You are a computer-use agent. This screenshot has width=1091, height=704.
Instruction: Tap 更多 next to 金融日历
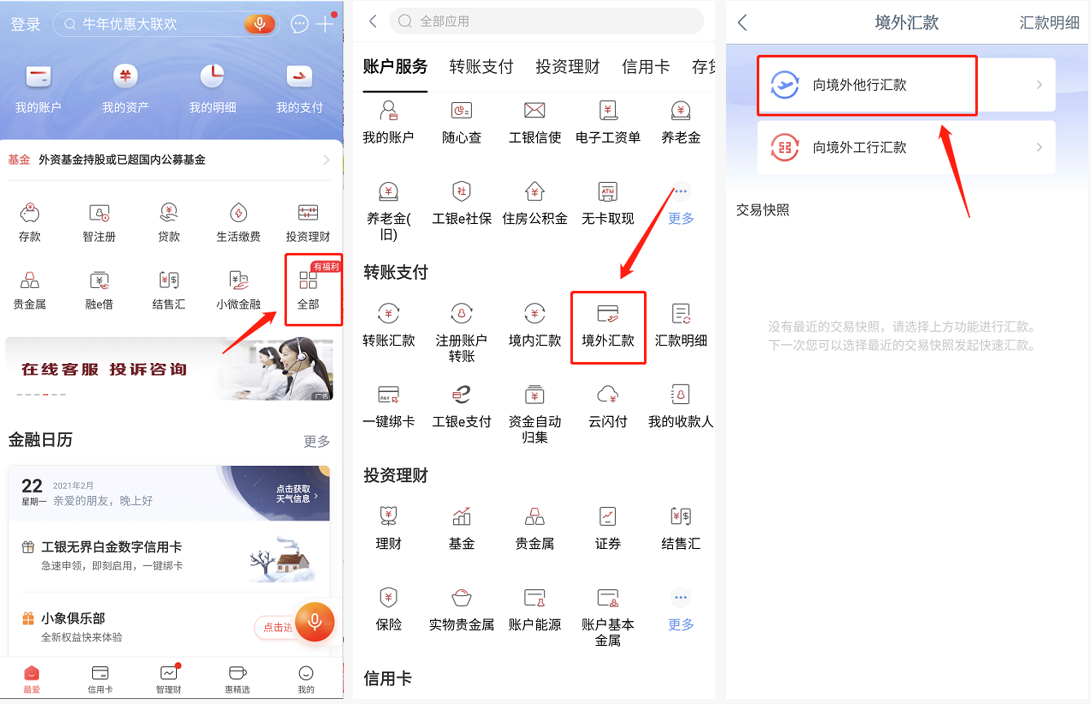pos(317,442)
